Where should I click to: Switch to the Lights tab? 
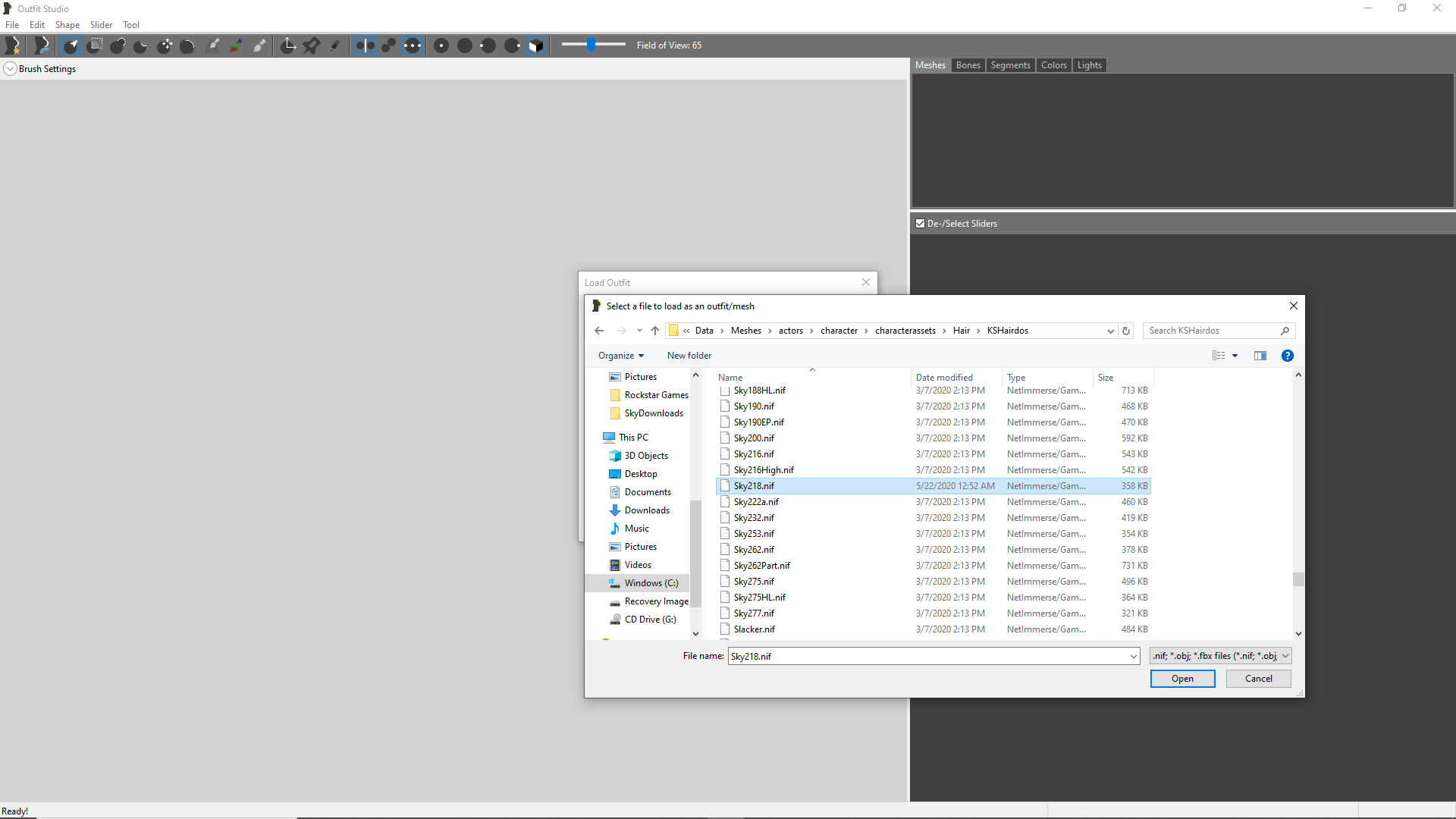(x=1089, y=65)
